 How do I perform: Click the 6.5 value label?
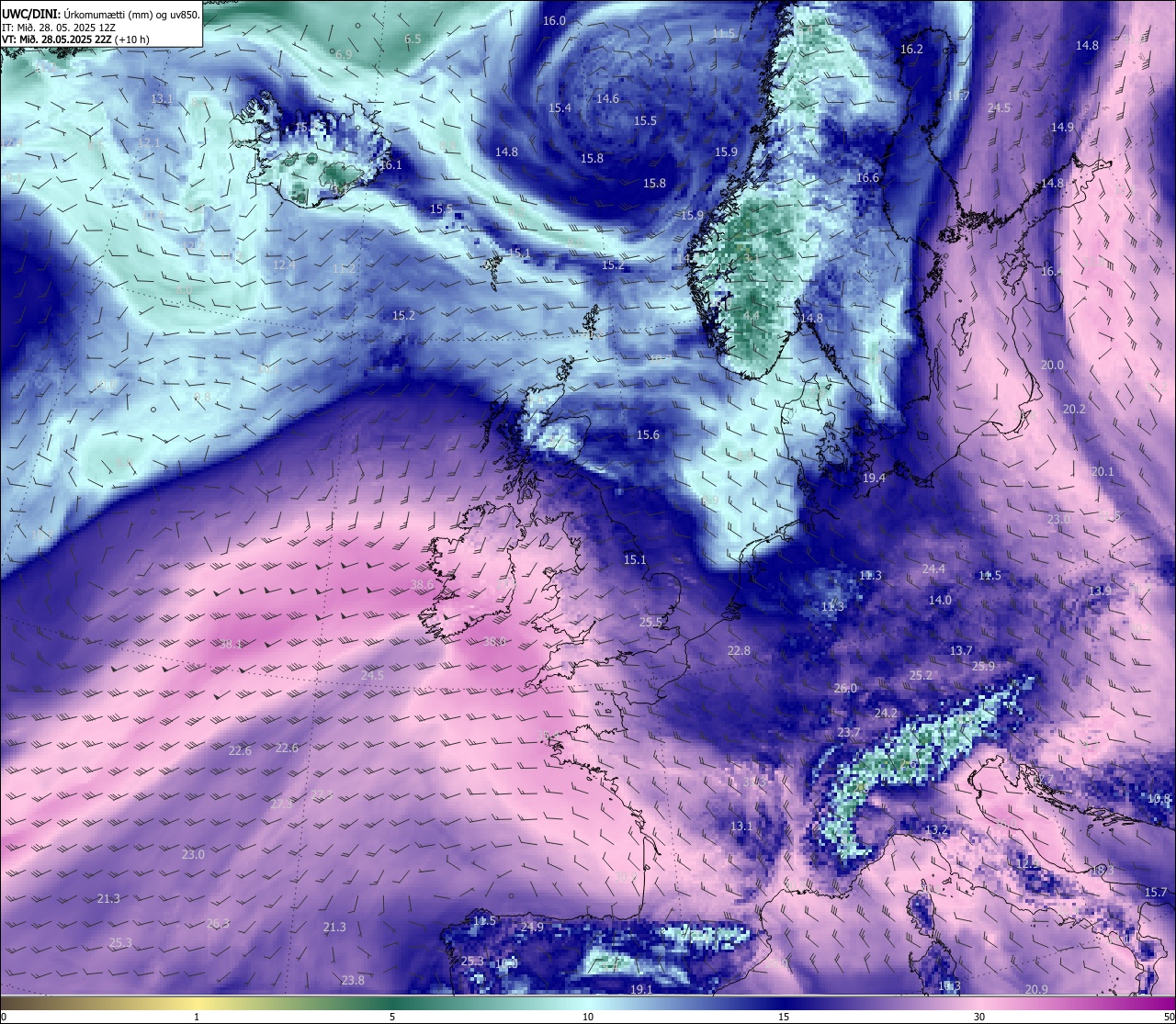[x=413, y=39]
